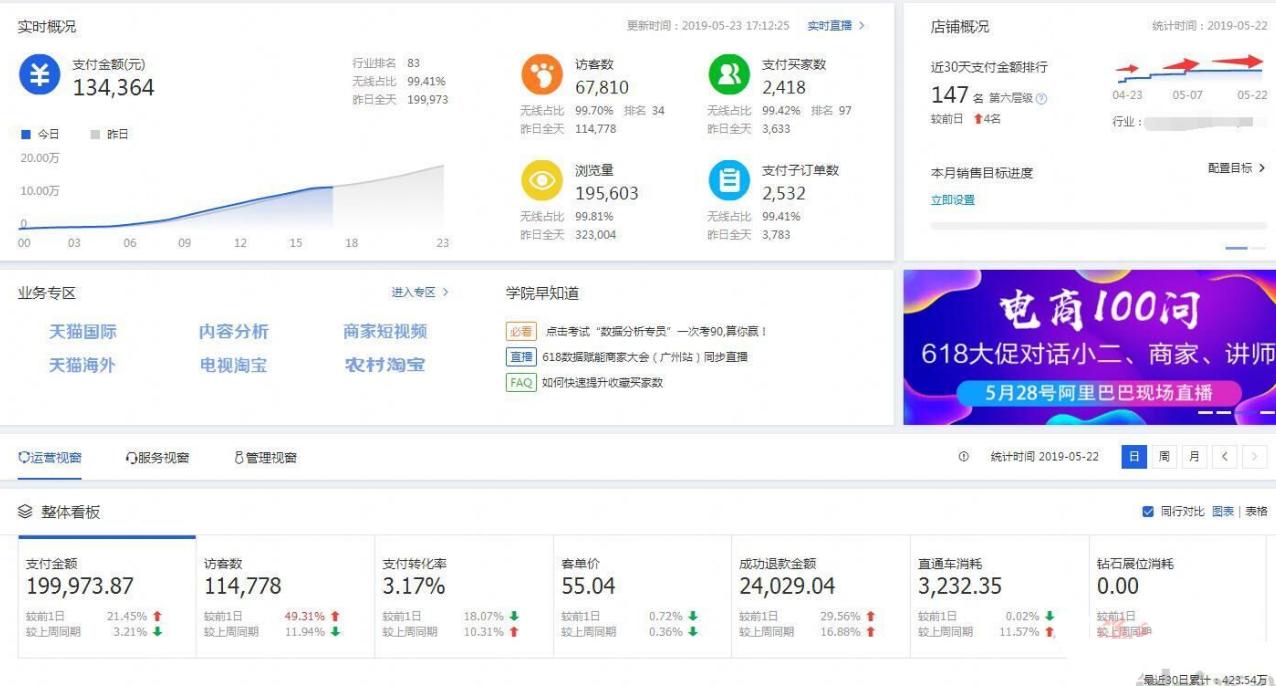Click the green 支付买家数 buyers icon
This screenshot has width=1276, height=686.
coord(728,74)
